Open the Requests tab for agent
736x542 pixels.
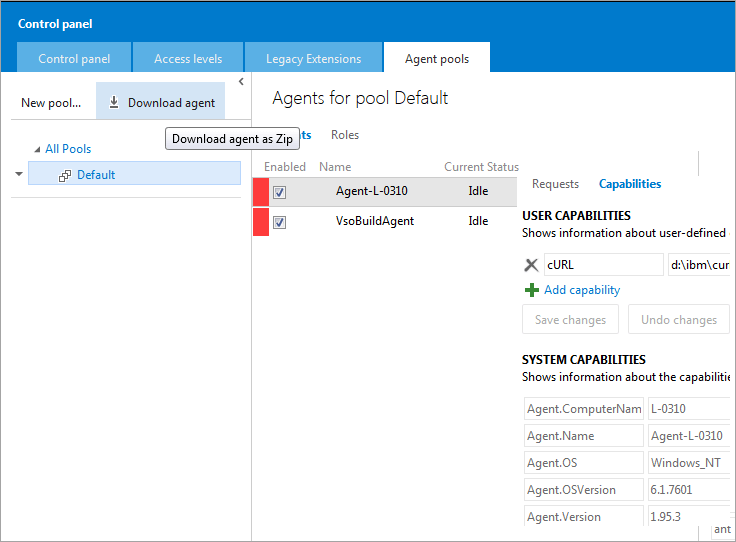(555, 184)
